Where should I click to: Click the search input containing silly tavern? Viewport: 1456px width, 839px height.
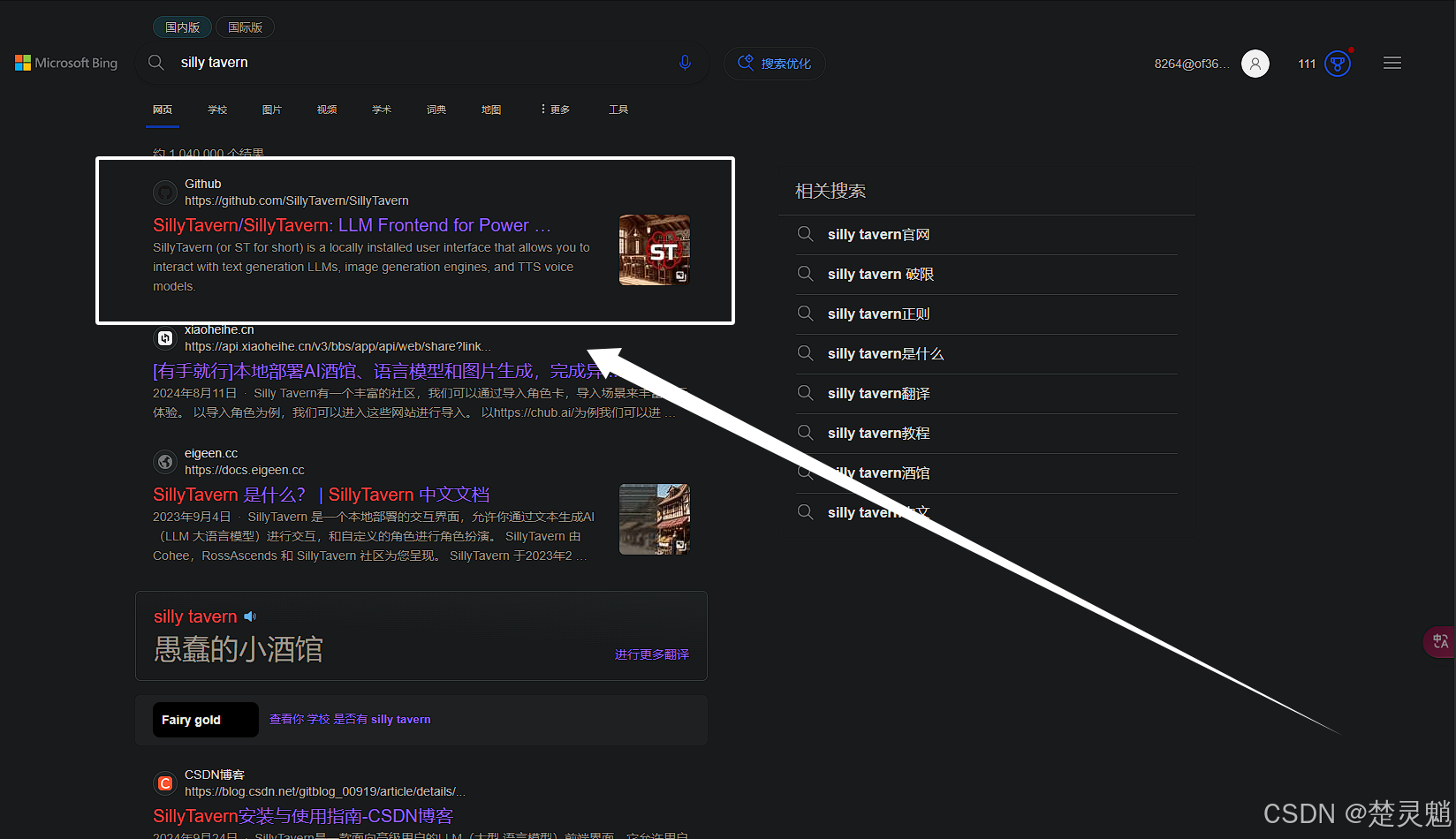point(424,63)
